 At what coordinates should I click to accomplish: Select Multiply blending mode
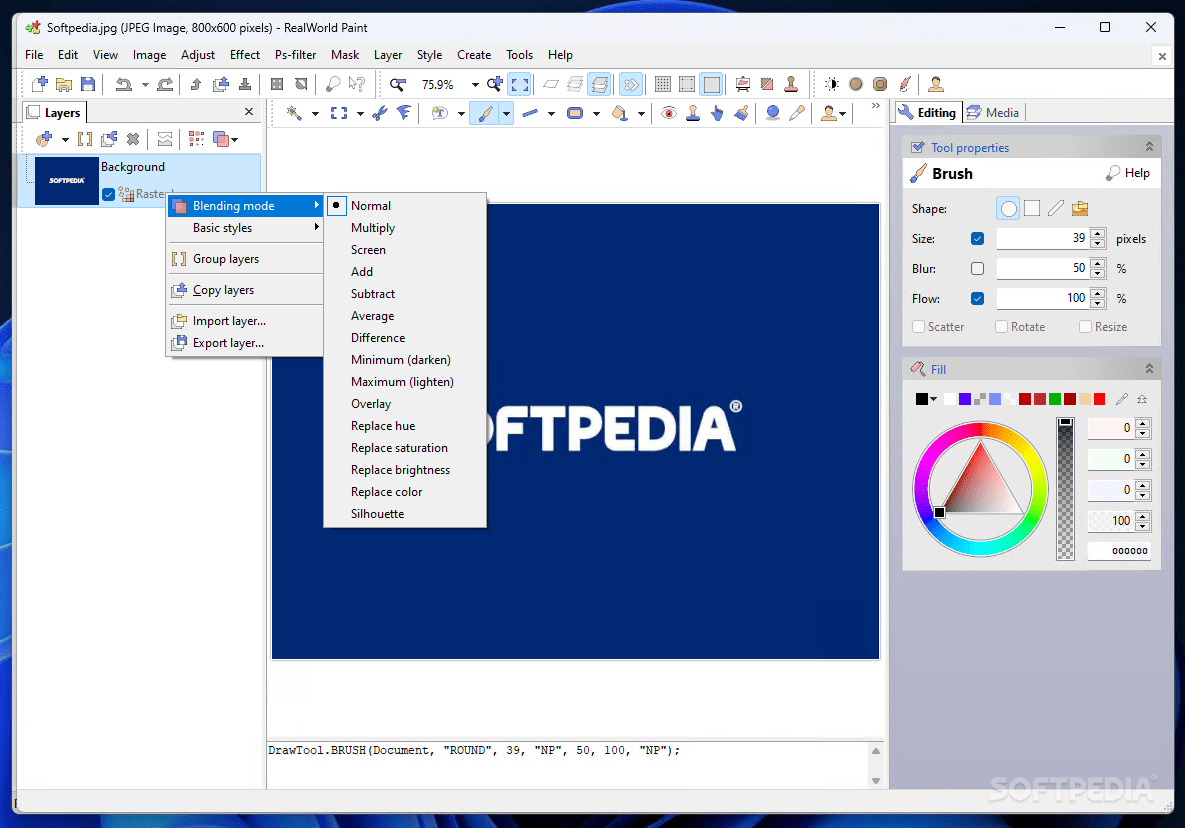tap(372, 227)
